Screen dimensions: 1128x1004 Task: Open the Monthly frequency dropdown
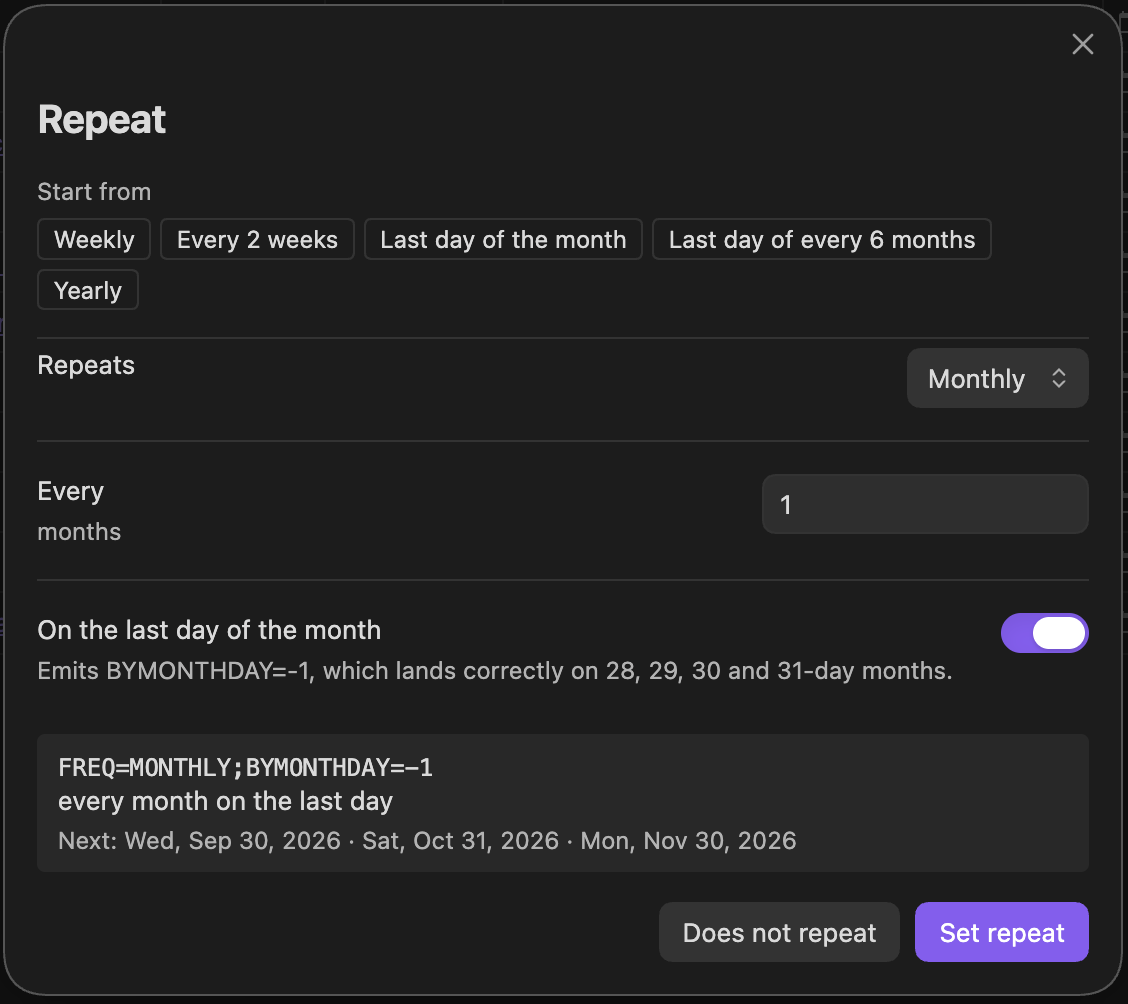tap(997, 378)
